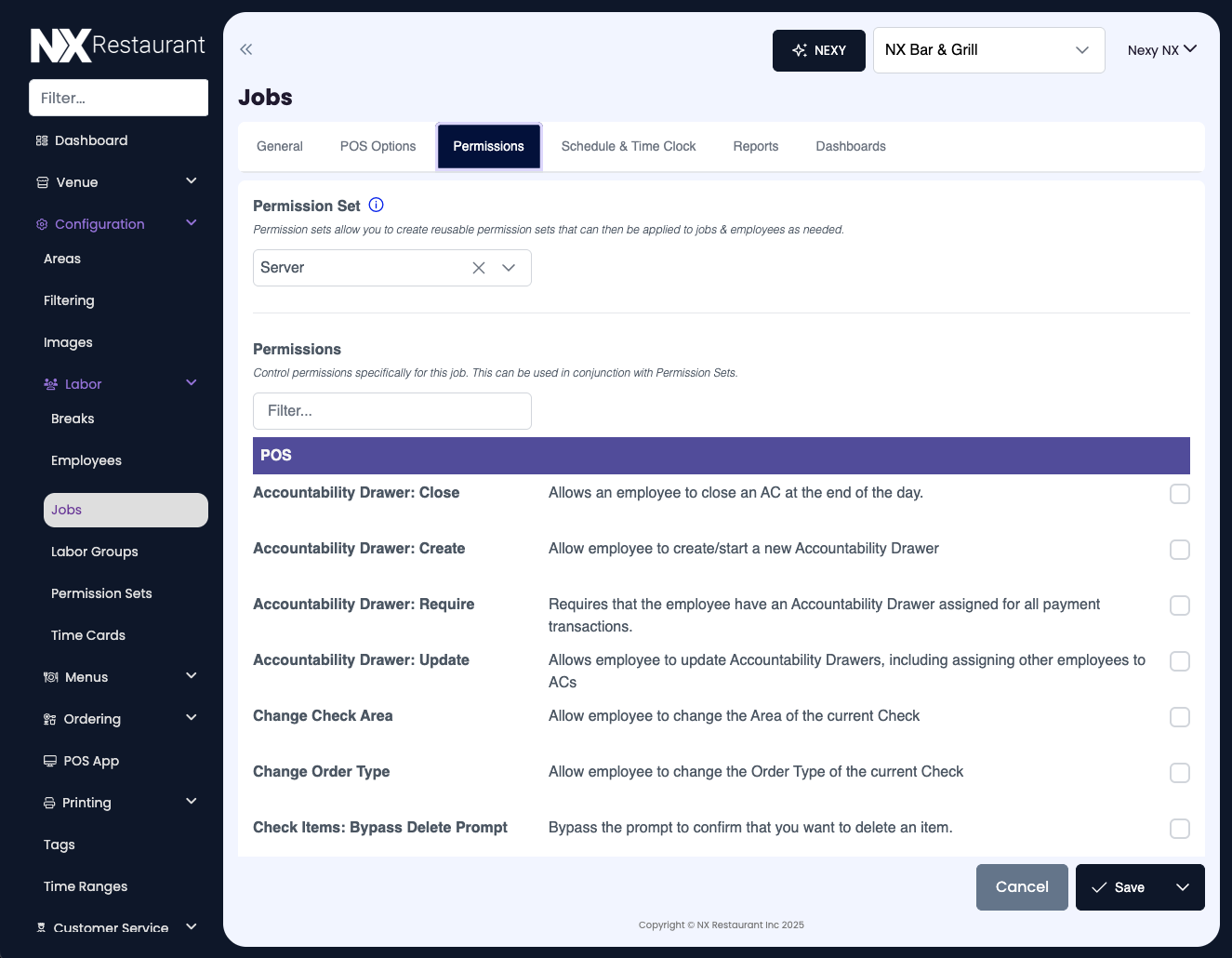This screenshot has height=958, width=1232.
Task: Focus the permissions Filter input field
Action: [x=391, y=411]
